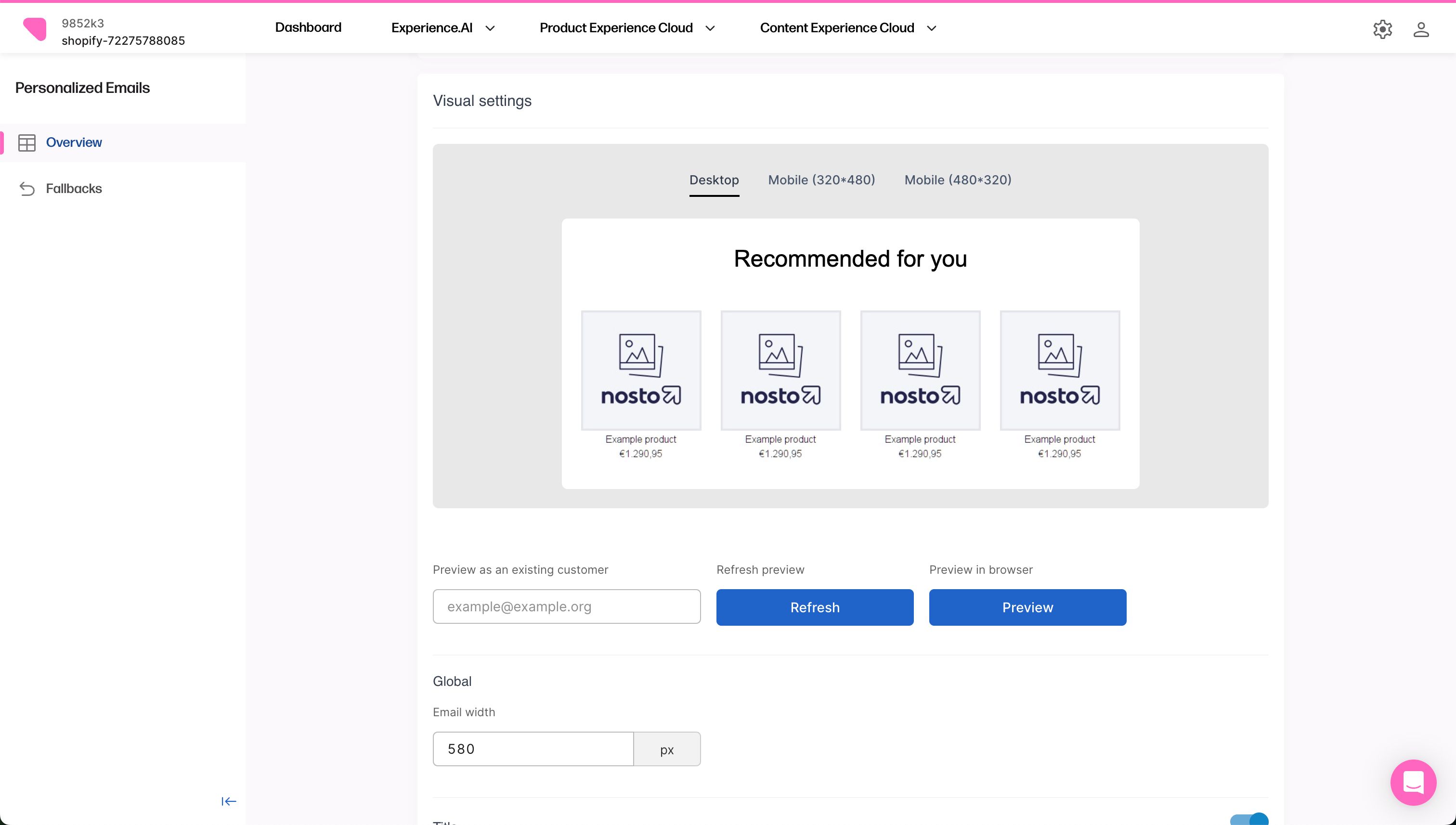The image size is (1456, 825).
Task: Select the Desktop preview tab
Action: 714,180
